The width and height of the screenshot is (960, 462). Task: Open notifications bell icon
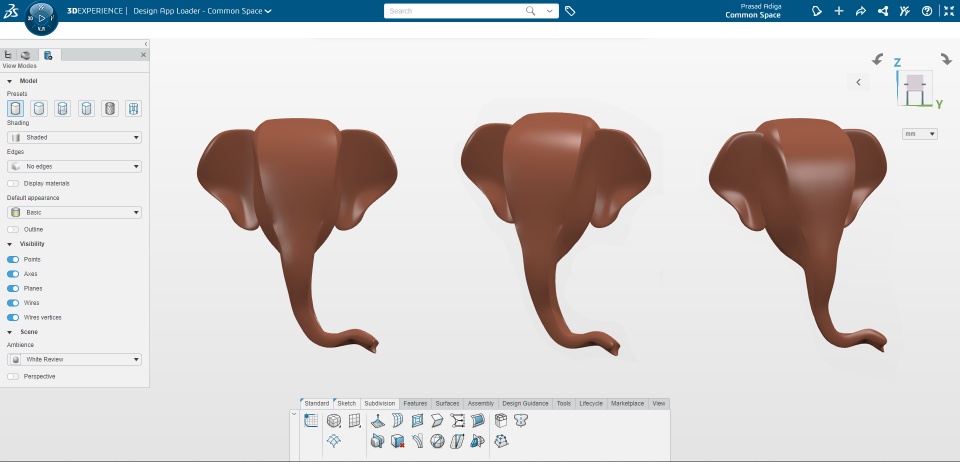(817, 11)
